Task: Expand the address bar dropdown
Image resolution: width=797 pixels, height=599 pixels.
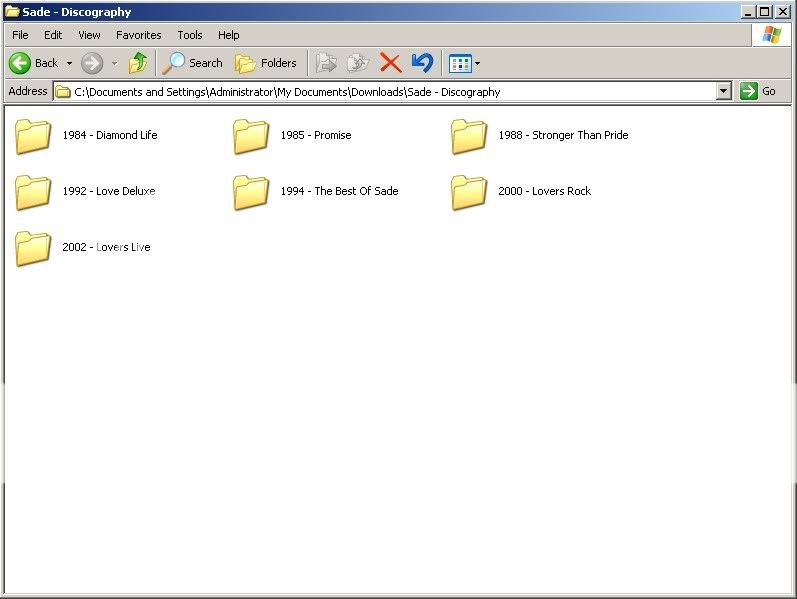Action: click(x=724, y=91)
